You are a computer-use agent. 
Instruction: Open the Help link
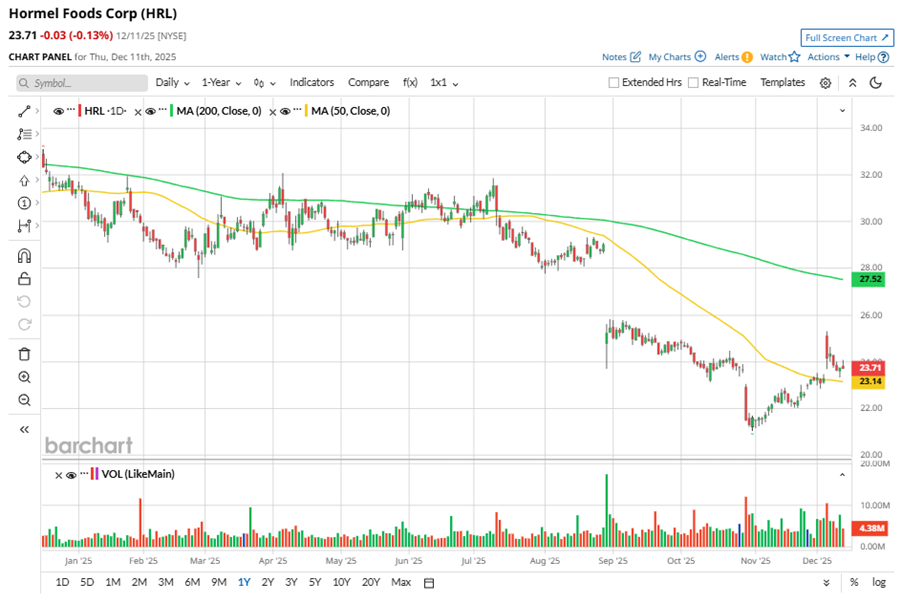click(872, 56)
